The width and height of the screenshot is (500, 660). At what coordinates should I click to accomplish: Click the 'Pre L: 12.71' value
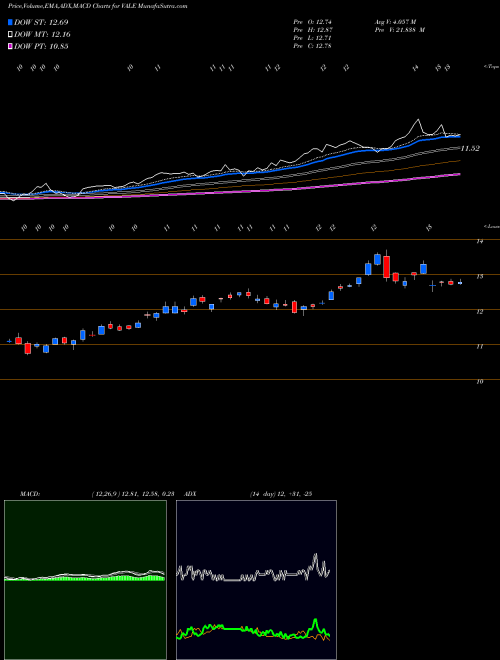[313, 38]
